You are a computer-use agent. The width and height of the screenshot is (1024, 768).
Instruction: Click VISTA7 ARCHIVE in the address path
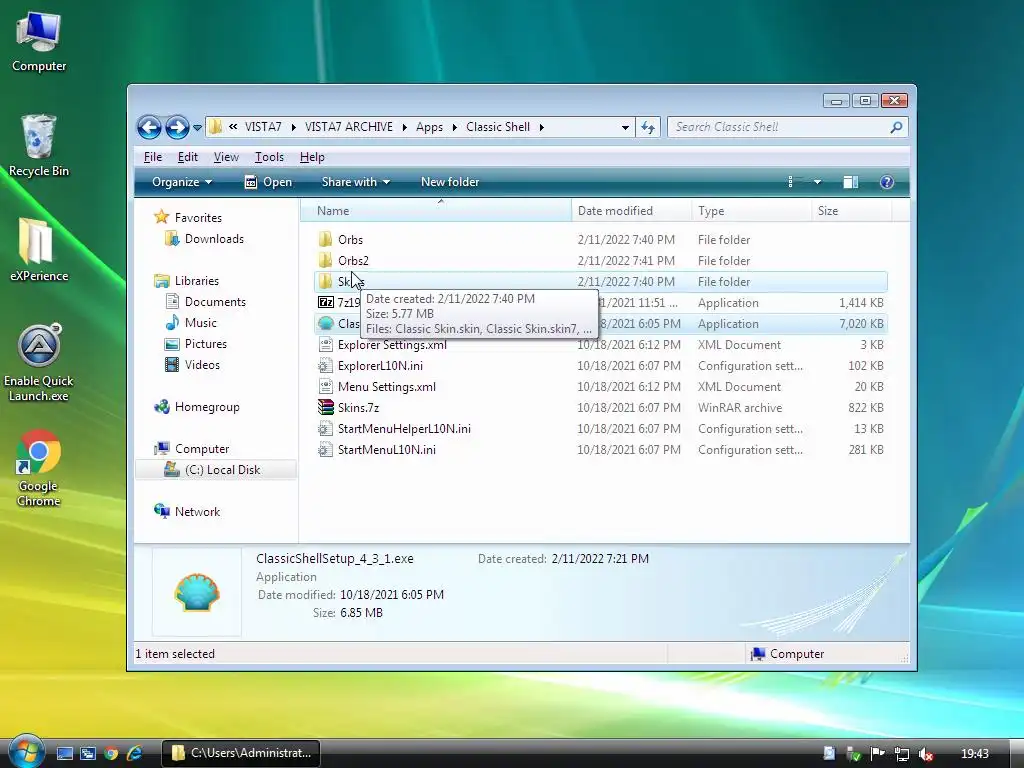coord(349,127)
